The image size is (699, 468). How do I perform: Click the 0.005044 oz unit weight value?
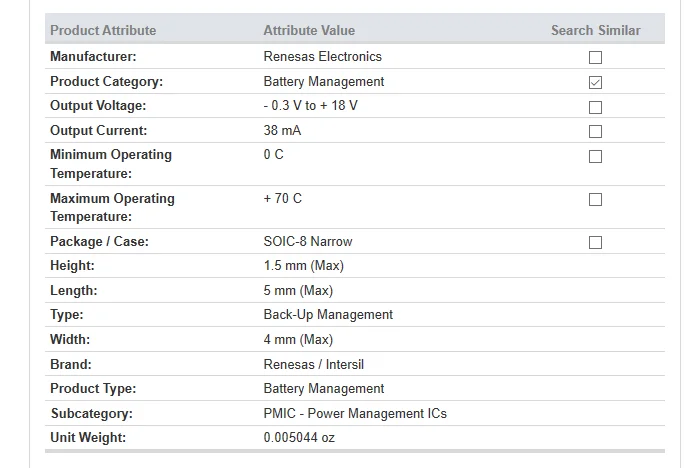(x=299, y=438)
